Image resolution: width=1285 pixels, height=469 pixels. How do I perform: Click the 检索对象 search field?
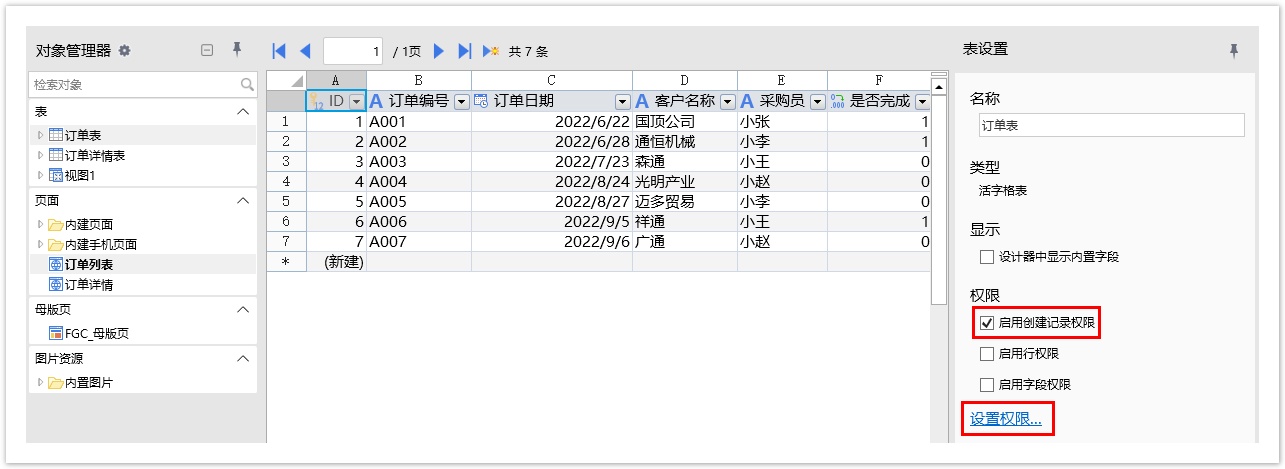pos(135,85)
